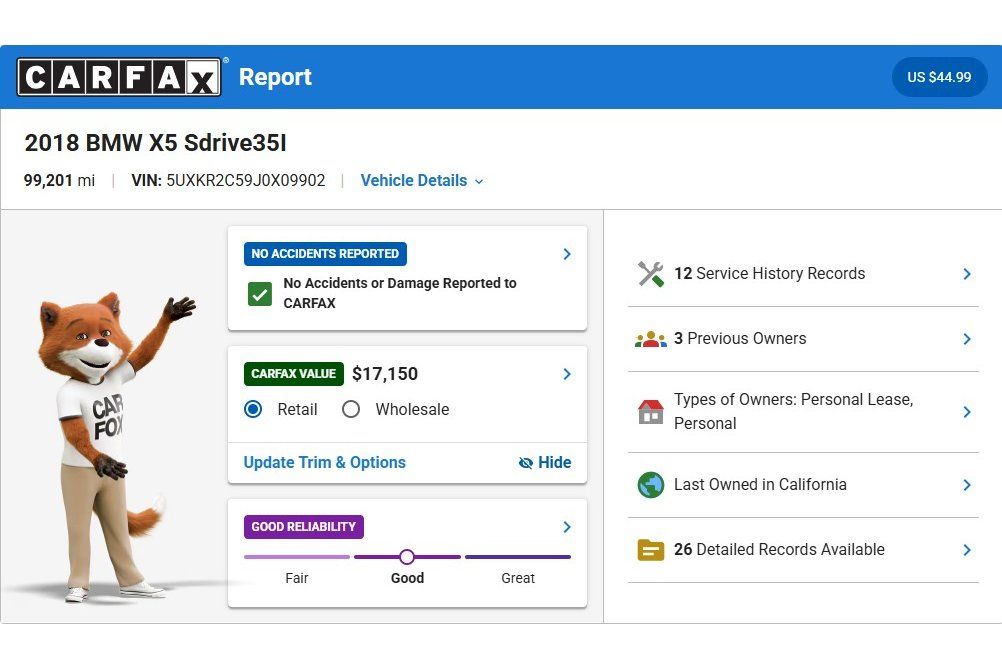Click the wrench Service History icon

coord(651,274)
